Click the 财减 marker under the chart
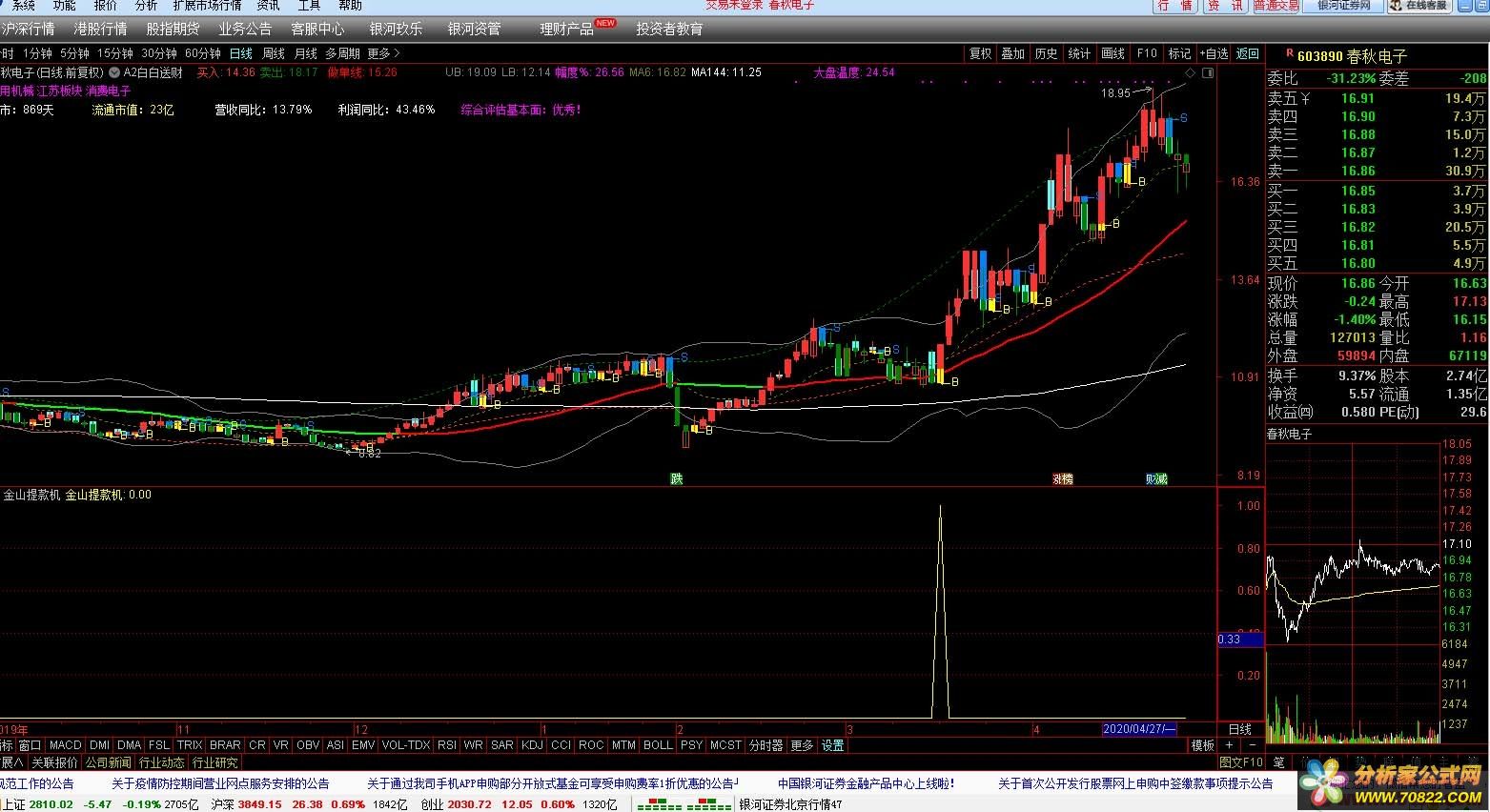Viewport: 1490px width, 812px height. click(x=1156, y=478)
